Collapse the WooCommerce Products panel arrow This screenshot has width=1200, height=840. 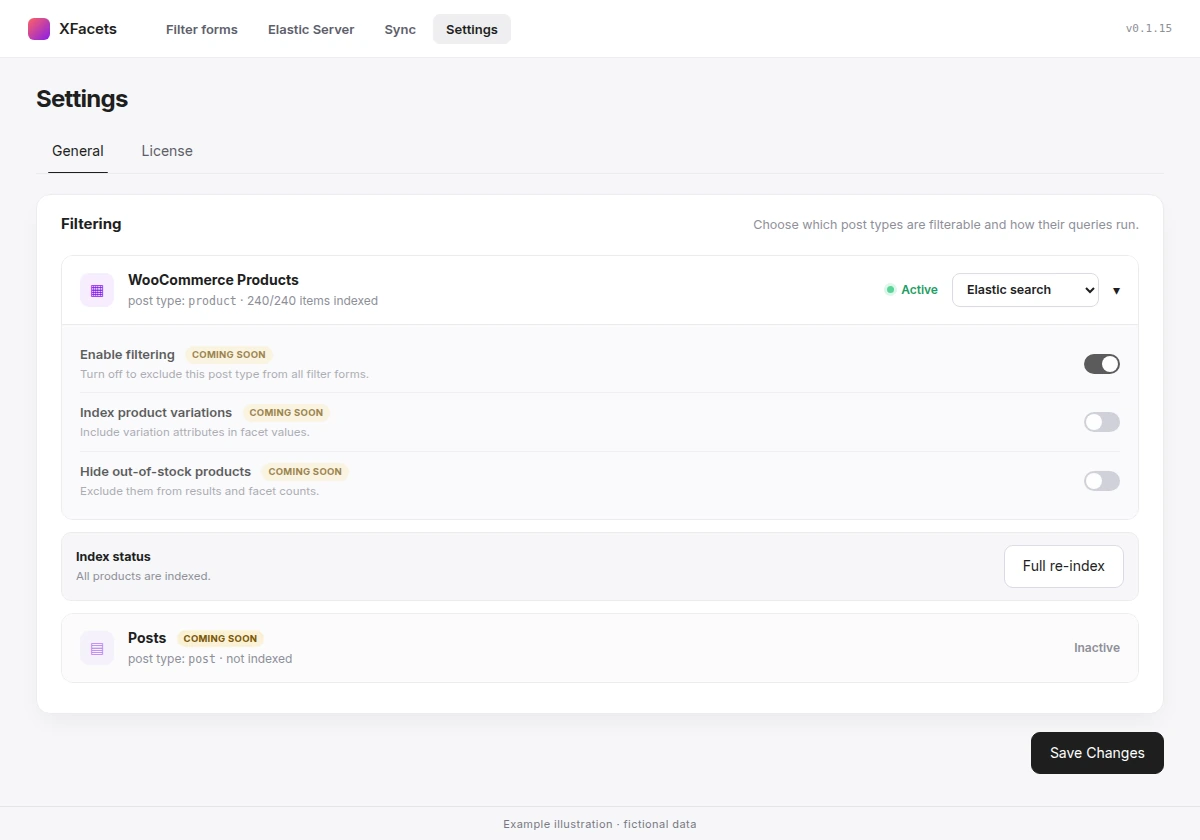[x=1116, y=291]
